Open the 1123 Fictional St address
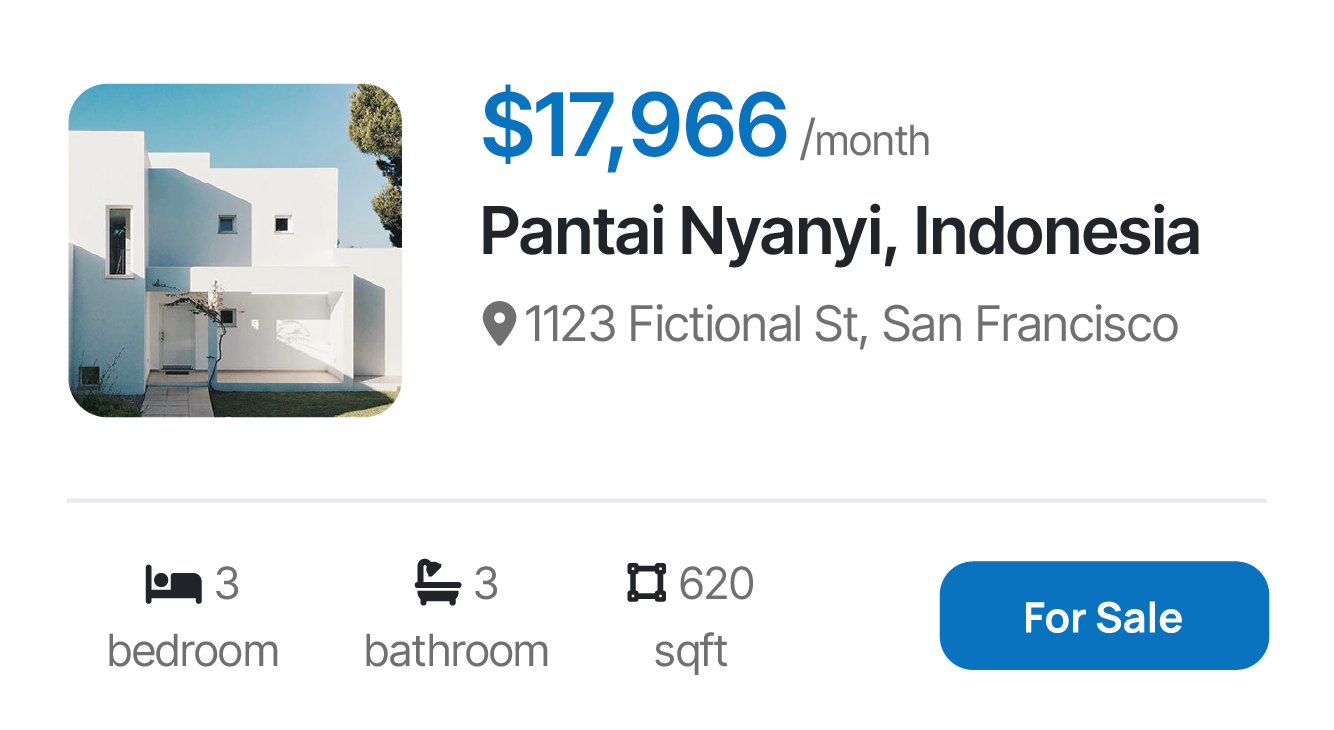 tap(852, 324)
